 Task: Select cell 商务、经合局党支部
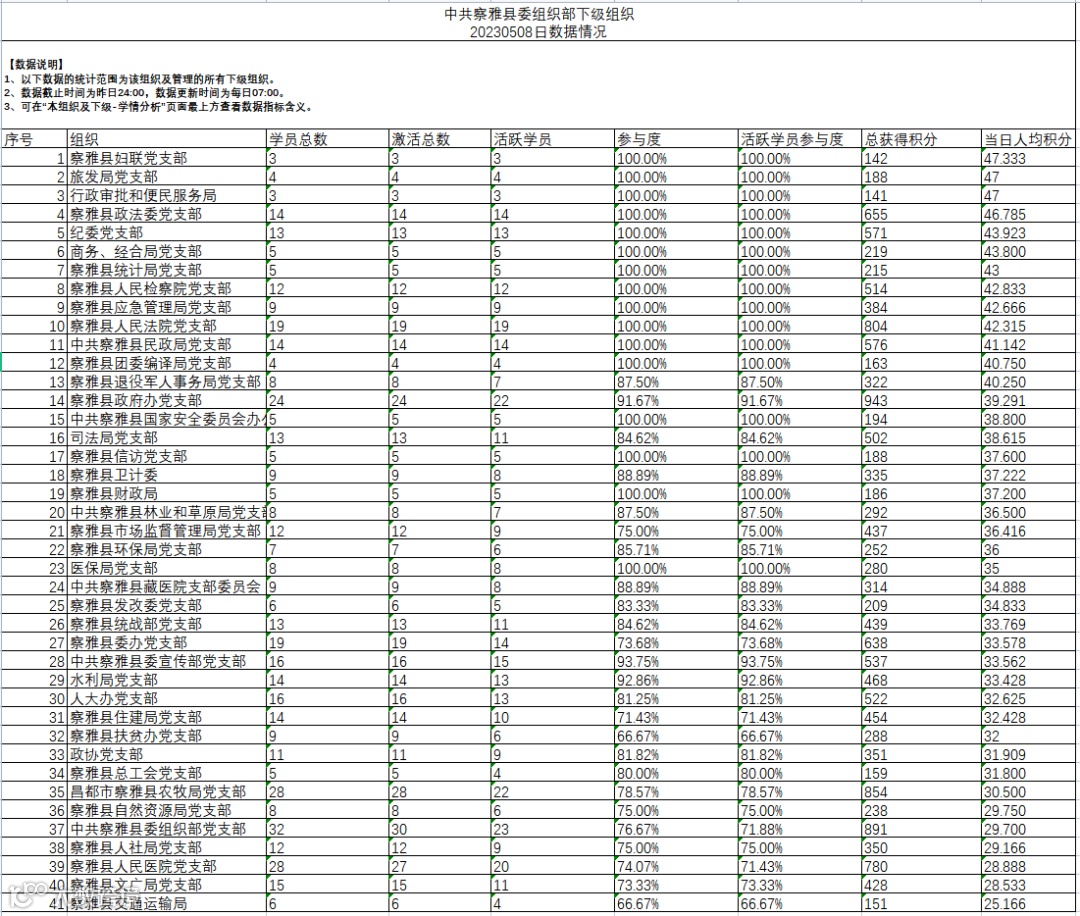pyautogui.click(x=167, y=251)
